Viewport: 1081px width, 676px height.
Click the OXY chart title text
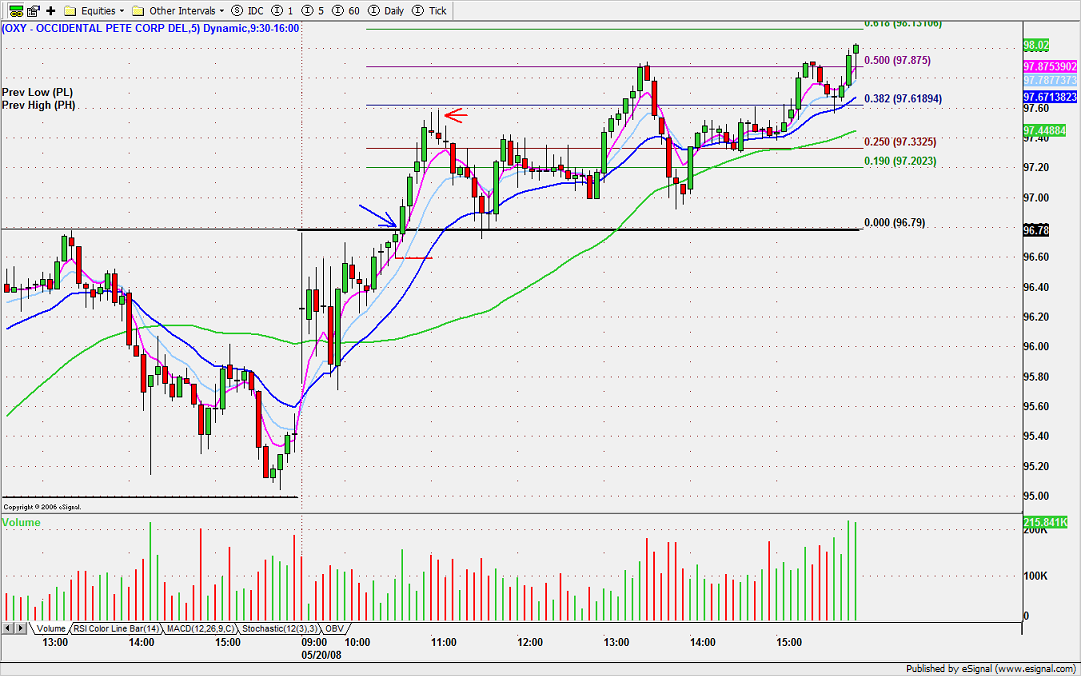point(150,28)
